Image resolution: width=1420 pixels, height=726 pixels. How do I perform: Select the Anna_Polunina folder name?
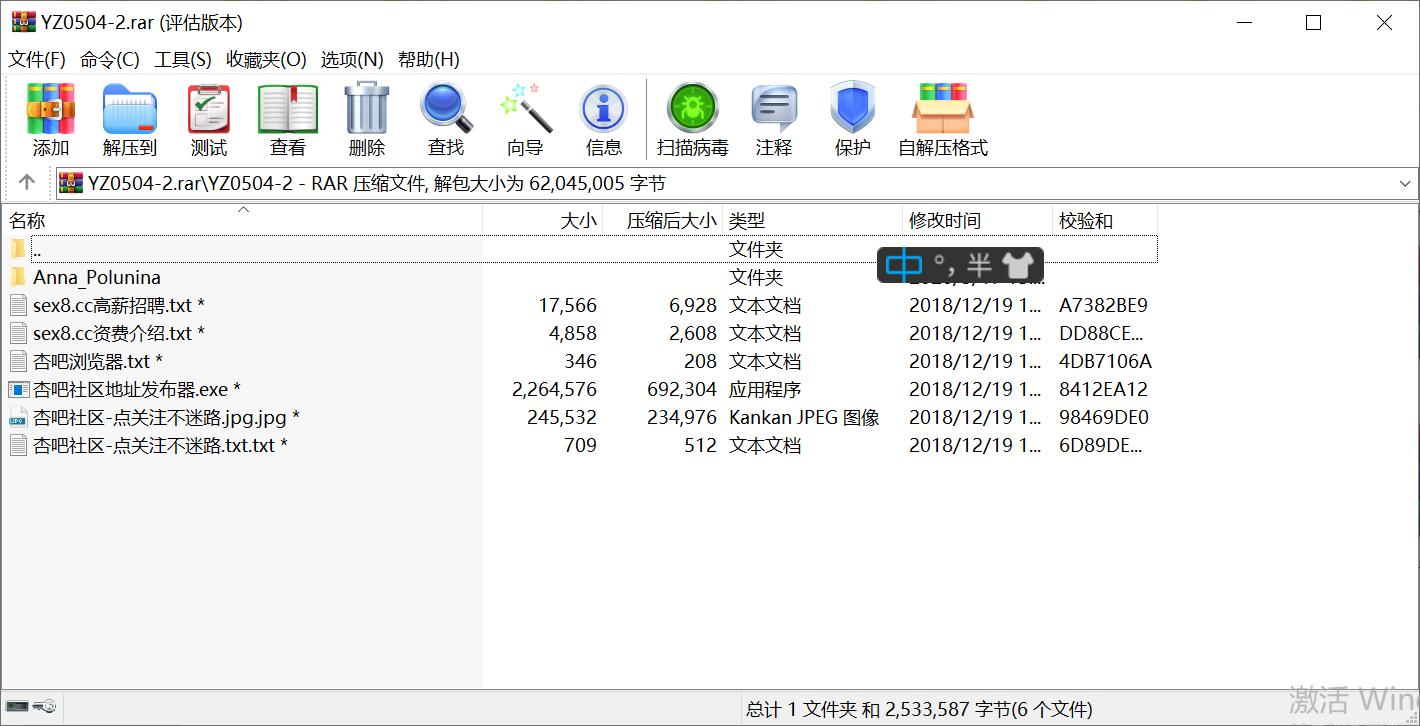tap(97, 277)
